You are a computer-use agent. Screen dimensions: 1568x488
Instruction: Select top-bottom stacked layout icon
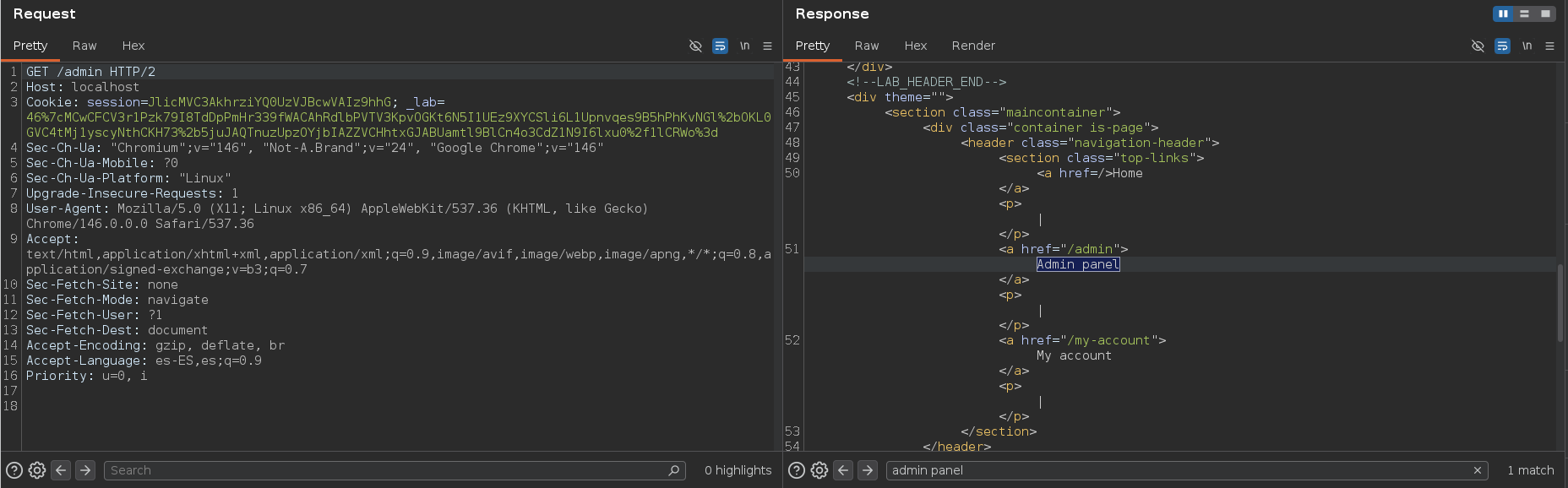coord(1524,14)
